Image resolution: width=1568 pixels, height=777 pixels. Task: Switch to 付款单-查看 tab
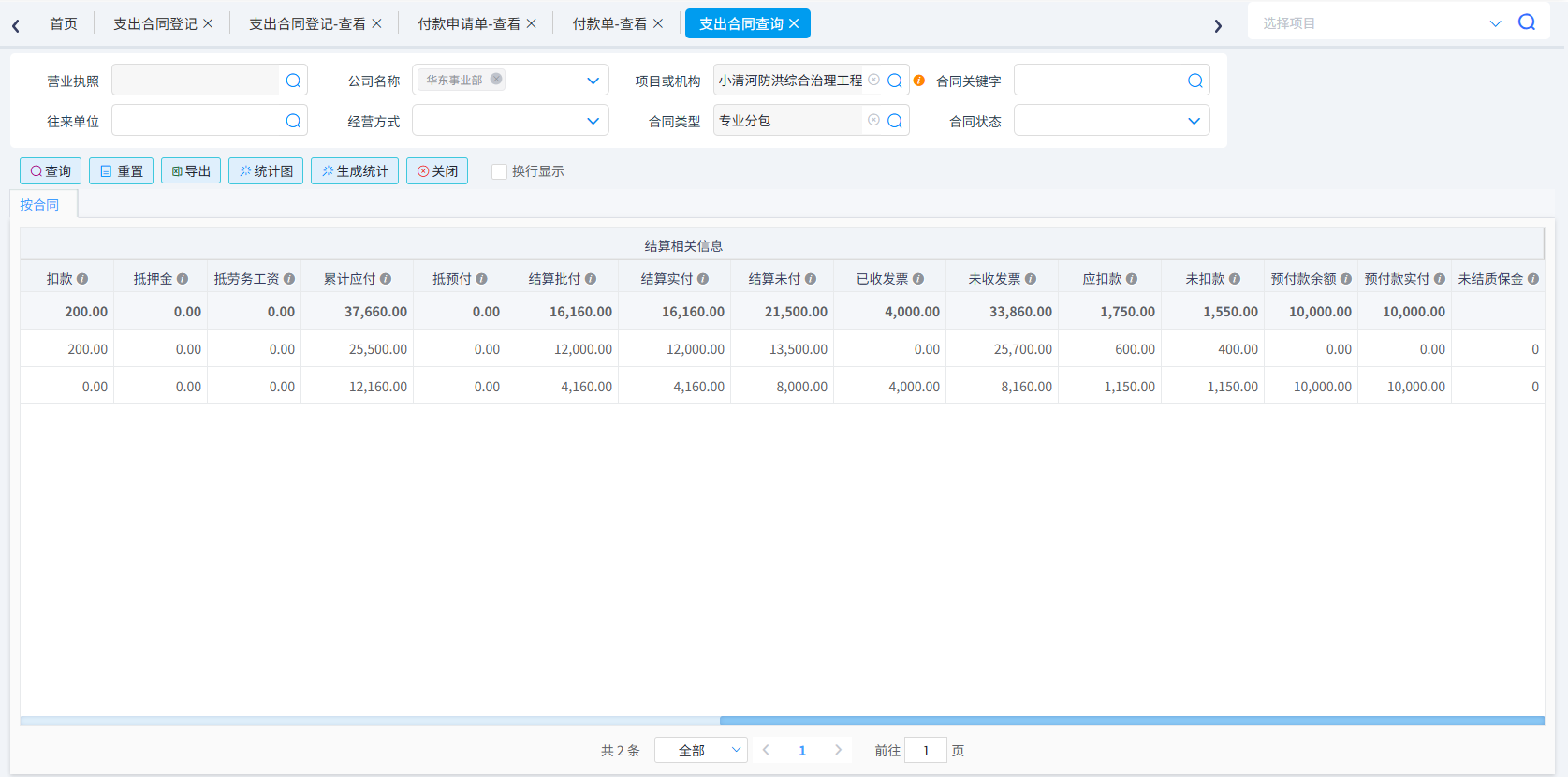click(609, 23)
